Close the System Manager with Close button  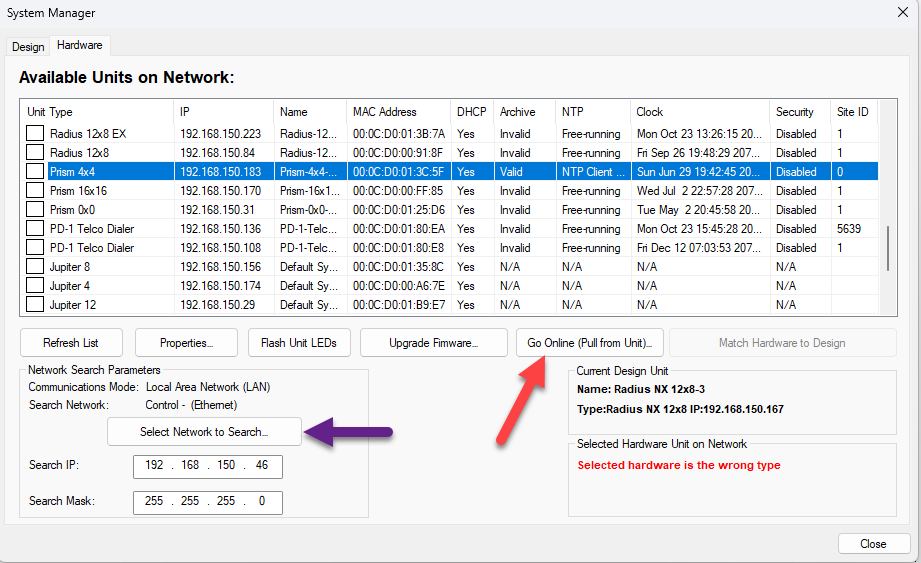(873, 544)
